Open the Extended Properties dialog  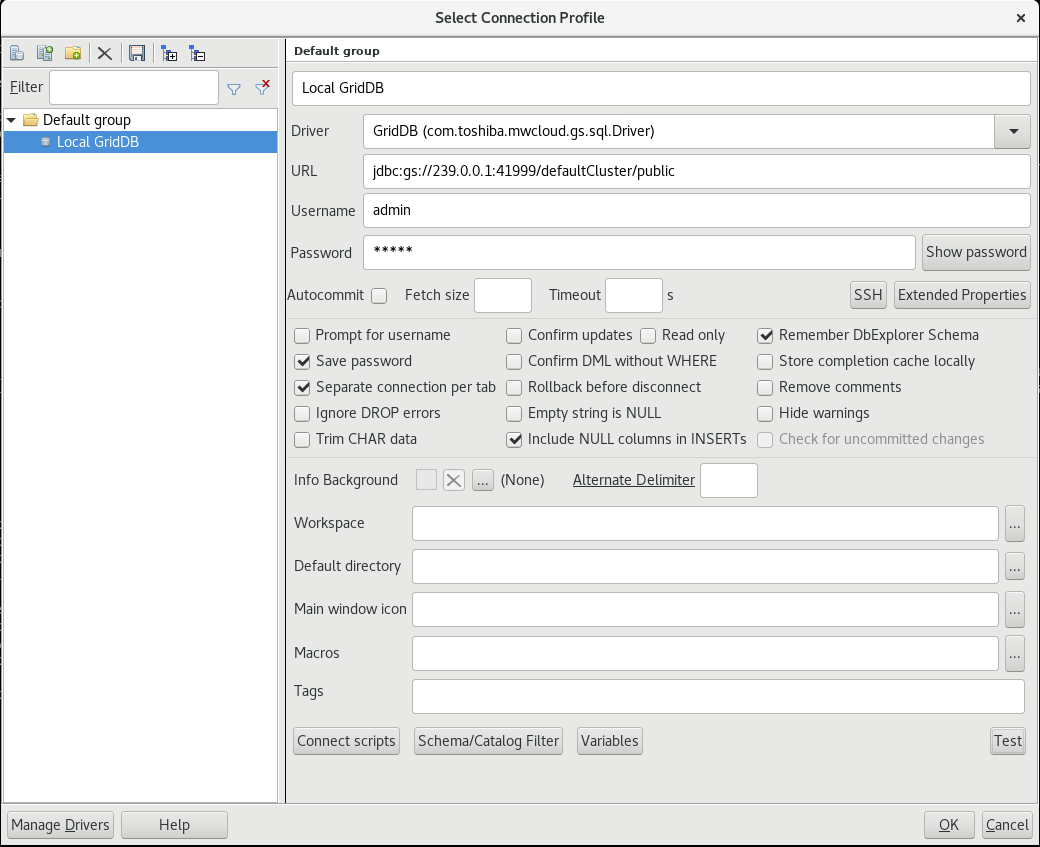(x=962, y=295)
